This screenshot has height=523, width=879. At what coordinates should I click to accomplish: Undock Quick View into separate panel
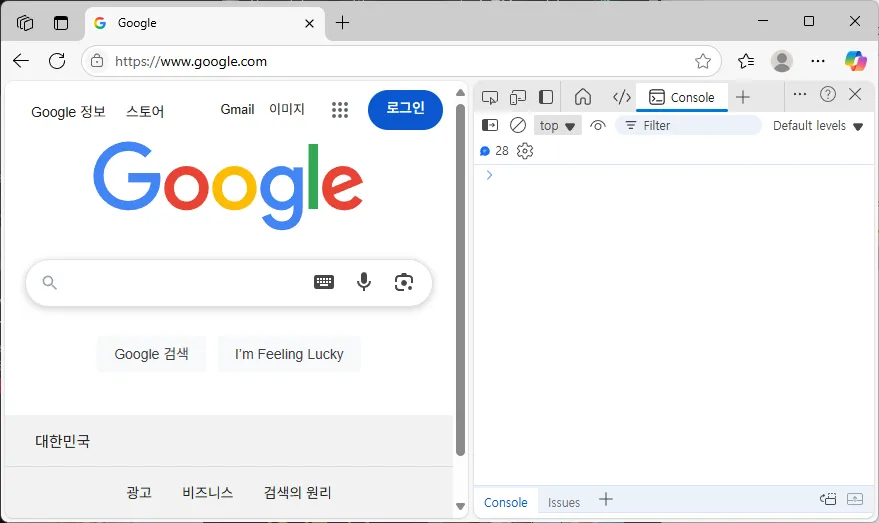tap(828, 499)
